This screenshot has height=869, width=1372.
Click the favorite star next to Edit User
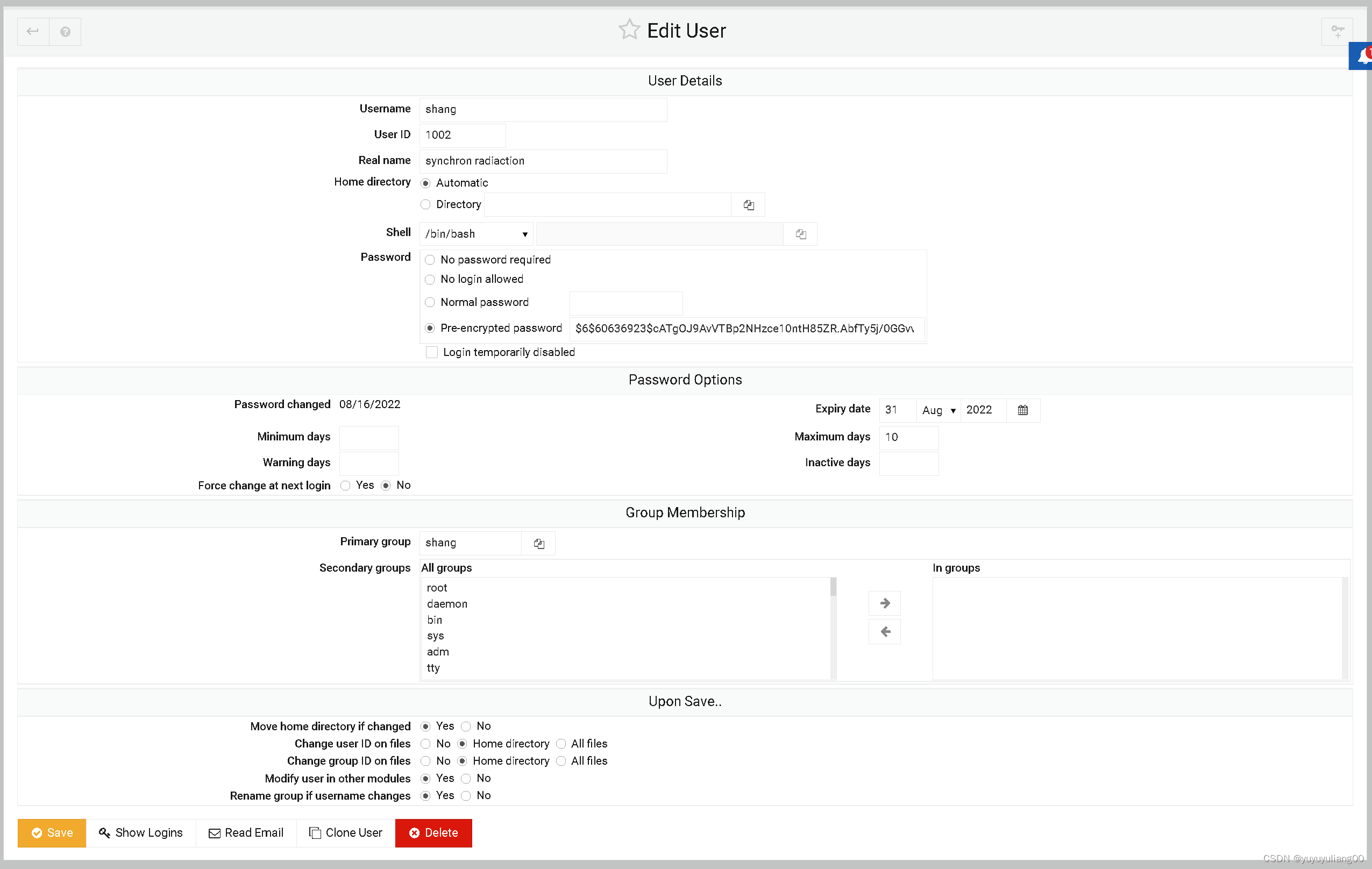(629, 30)
